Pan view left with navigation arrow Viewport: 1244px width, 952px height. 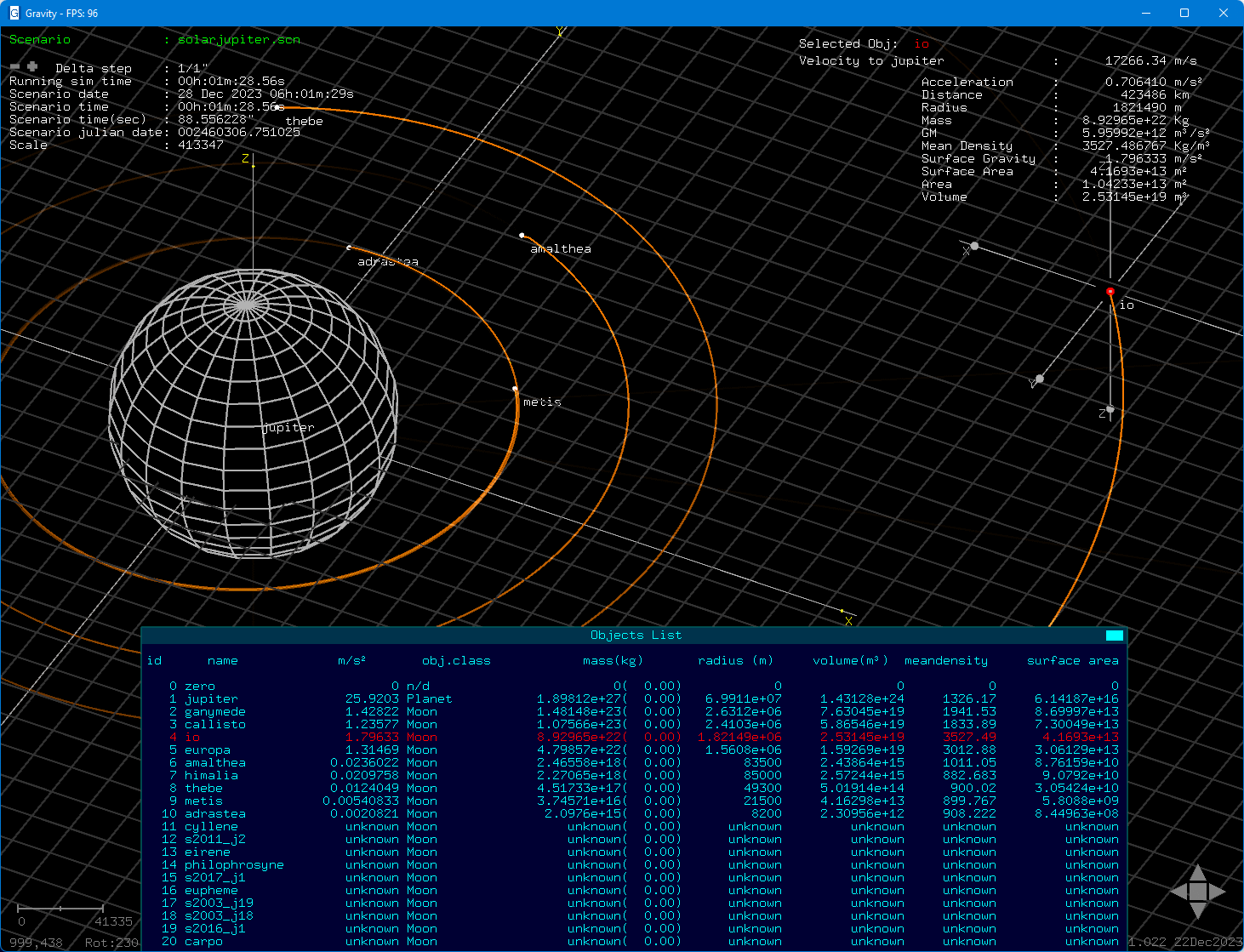pyautogui.click(x=1178, y=892)
